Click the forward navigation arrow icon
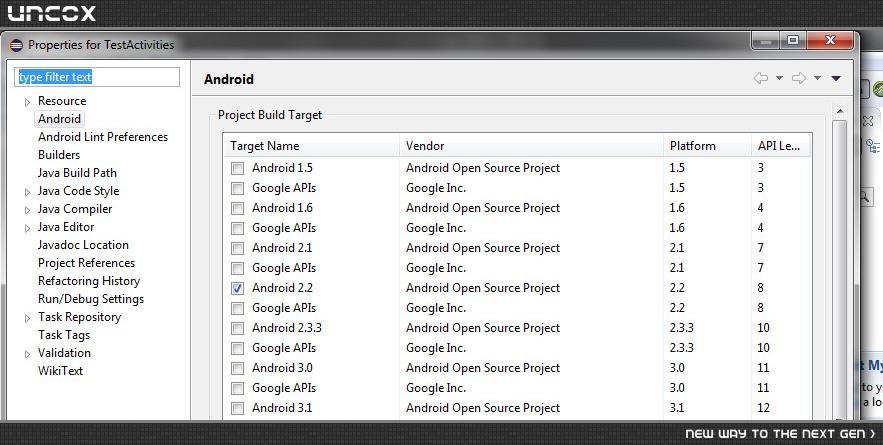The width and height of the screenshot is (883, 445). (x=799, y=78)
